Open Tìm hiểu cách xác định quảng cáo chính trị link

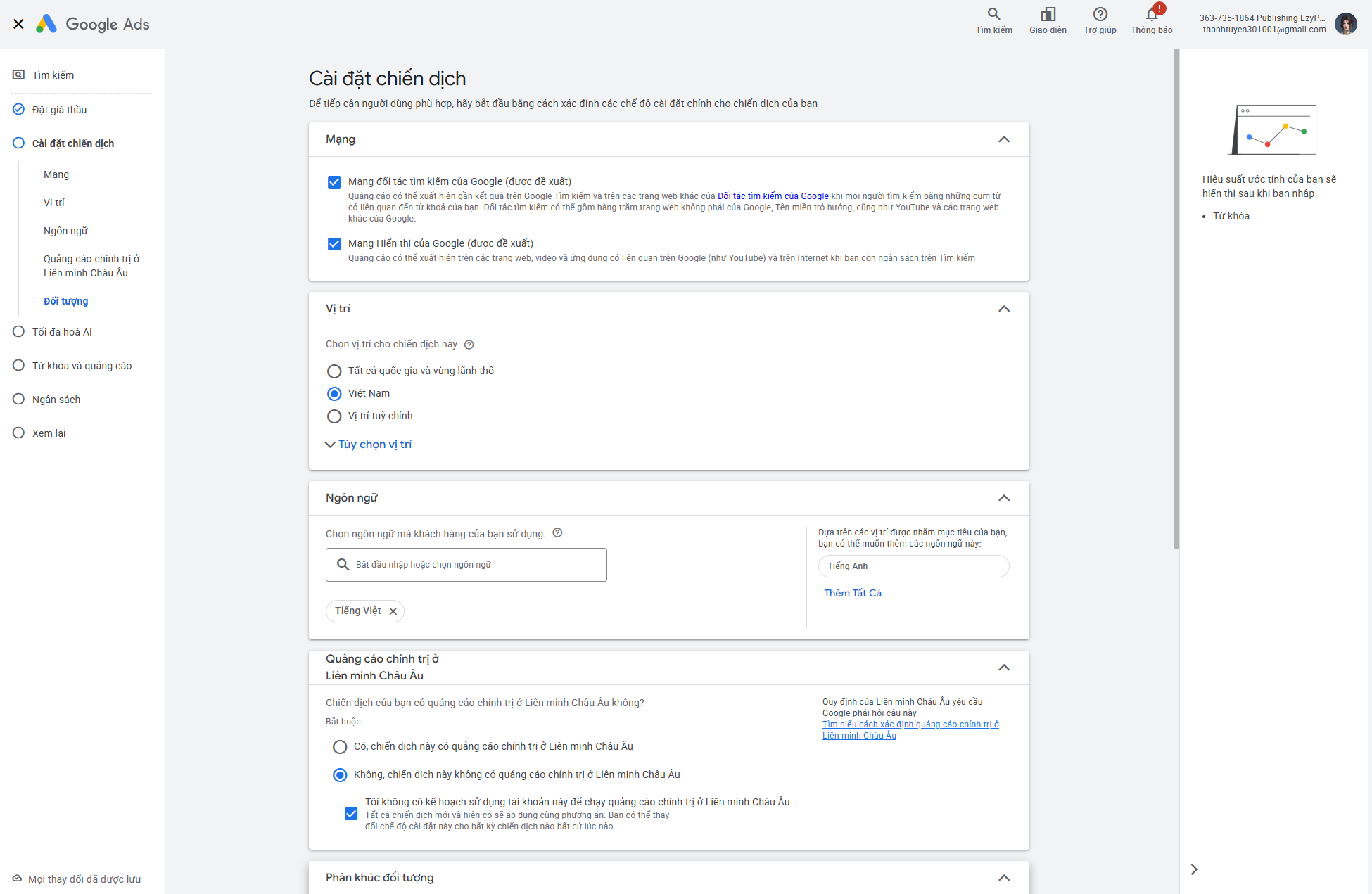tap(910, 730)
